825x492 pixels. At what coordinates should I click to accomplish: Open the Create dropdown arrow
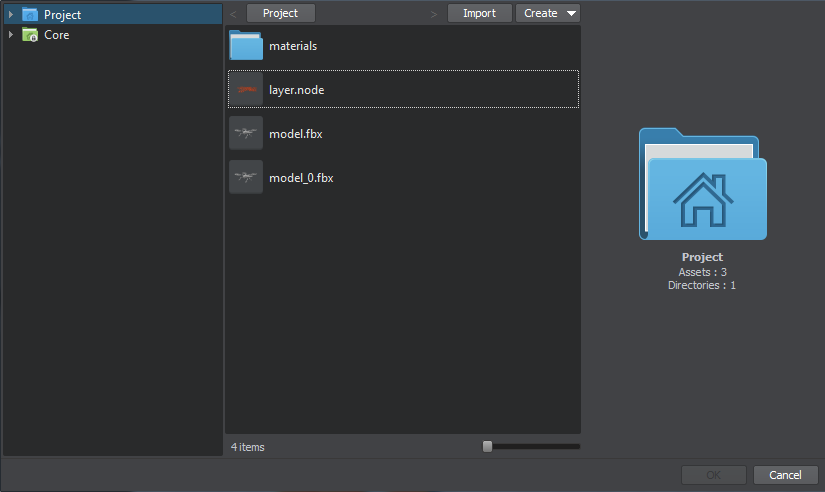coord(571,14)
